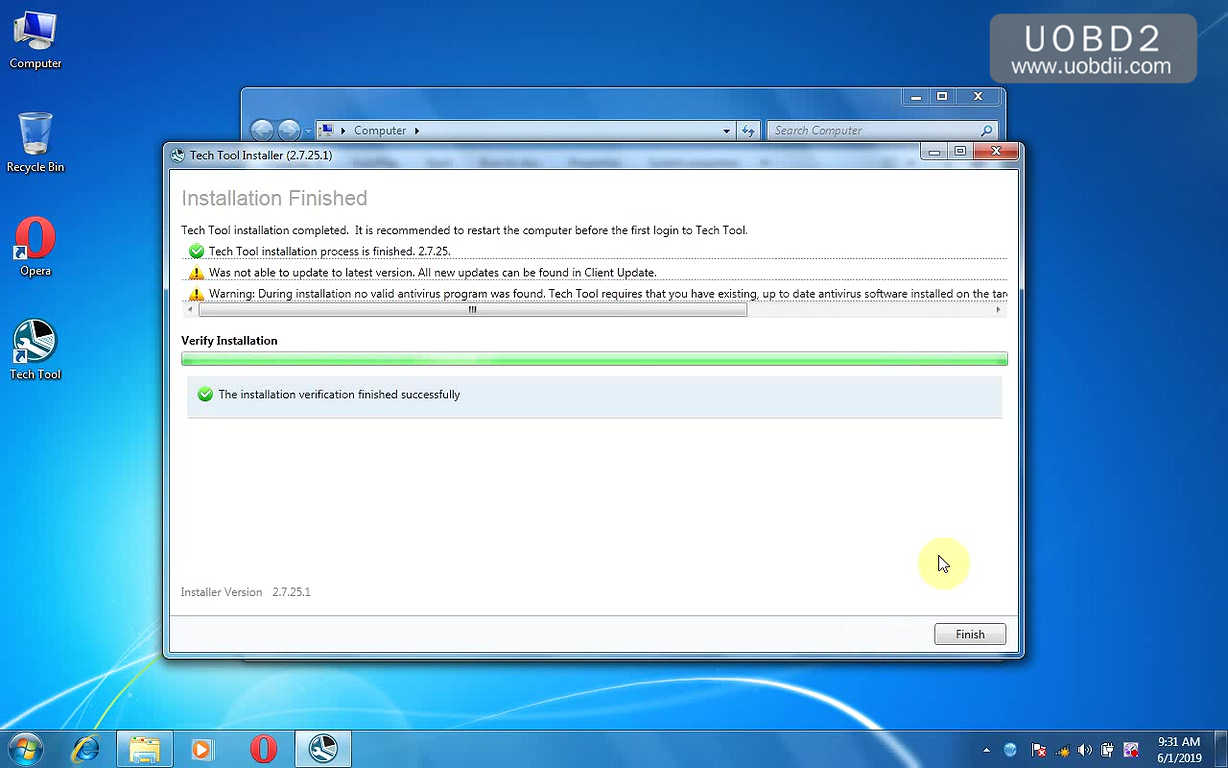Open the Windows Start menu
This screenshot has width=1228, height=768.
(x=26, y=748)
